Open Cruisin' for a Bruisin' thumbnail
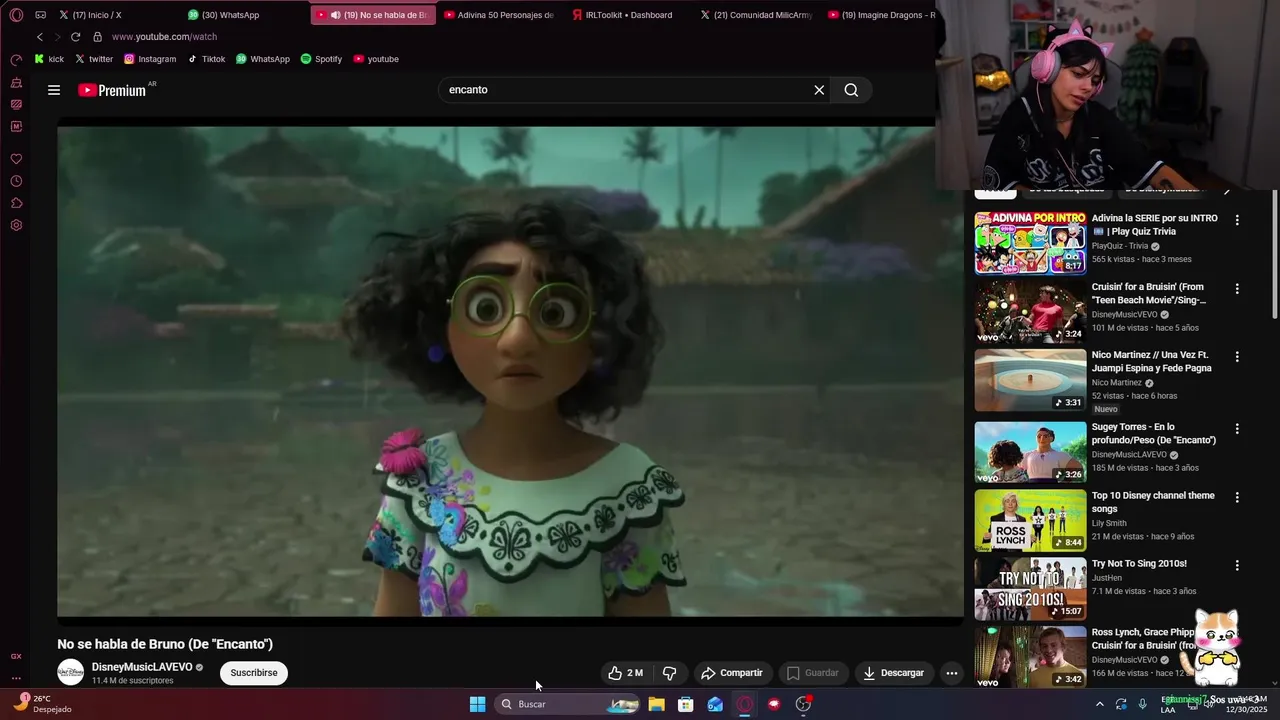Image resolution: width=1280 pixels, height=720 pixels. tap(1030, 311)
